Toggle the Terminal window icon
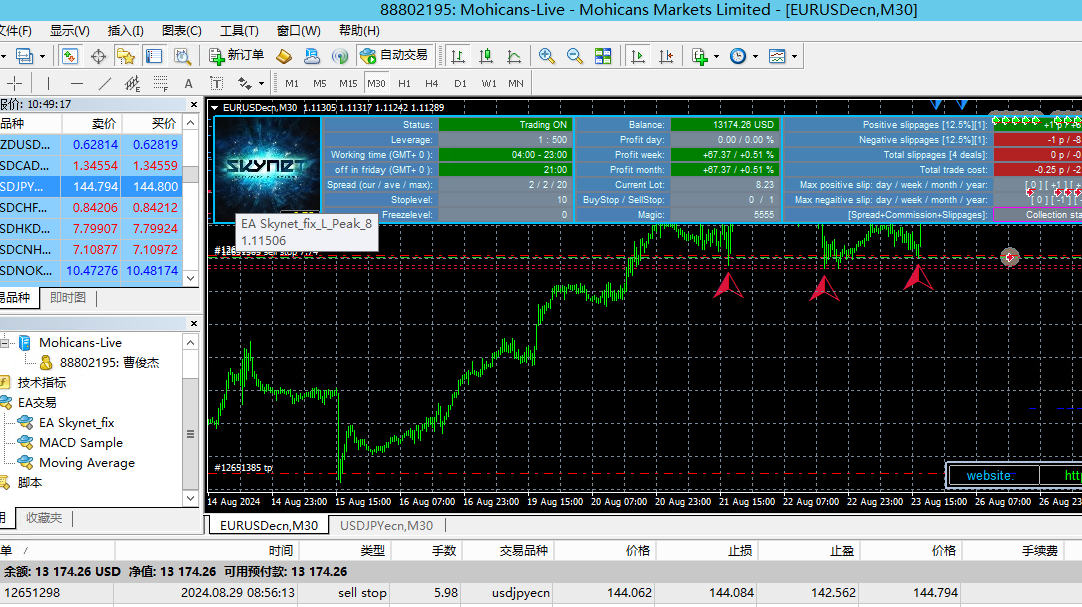This screenshot has width=1082, height=607. coord(154,56)
